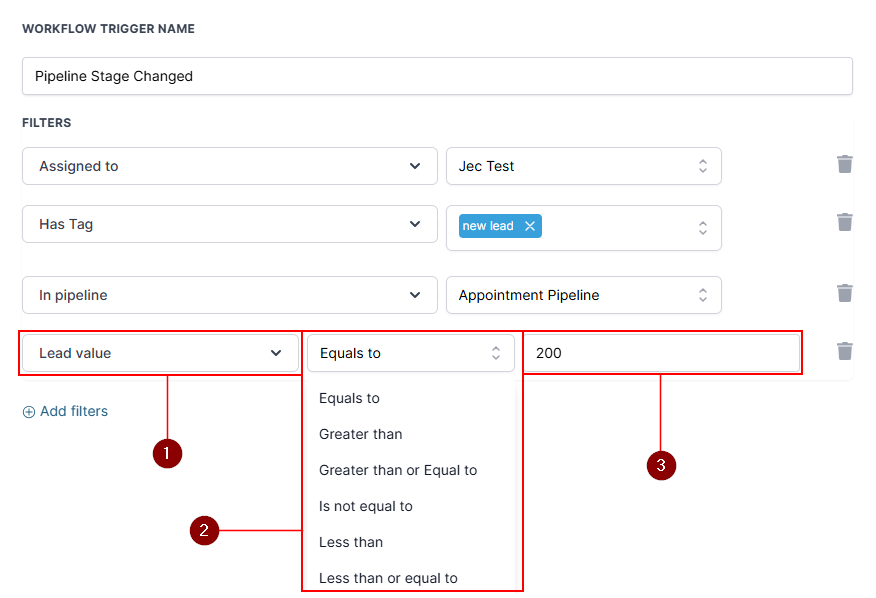
Task: Toggle the Equals to operator dropdown
Action: pos(410,353)
